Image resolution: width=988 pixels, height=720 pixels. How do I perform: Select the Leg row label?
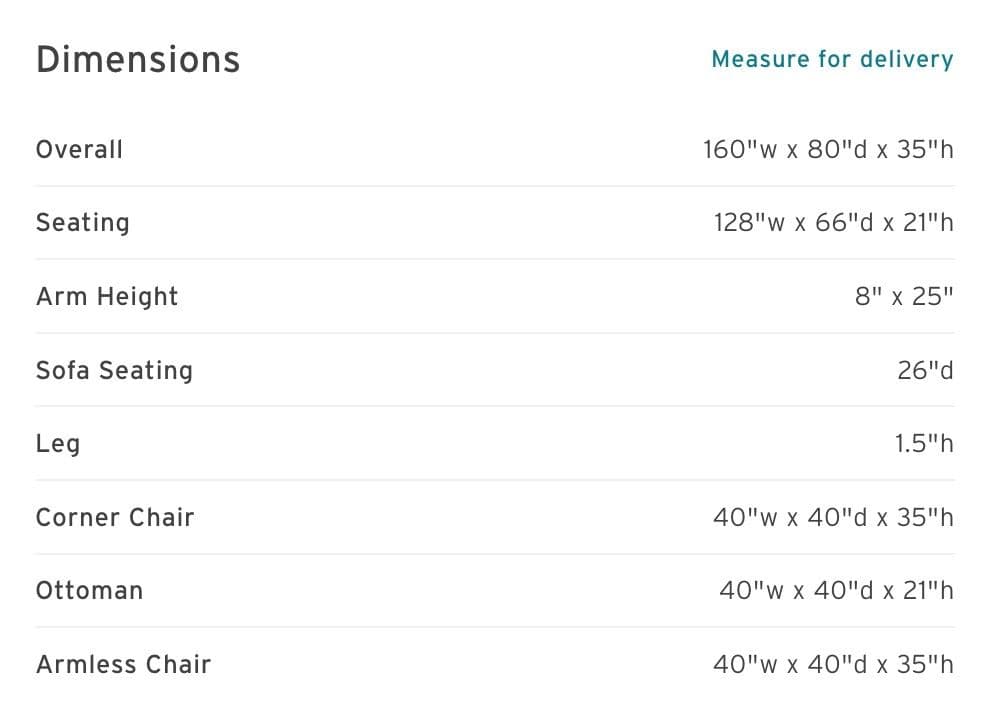(x=58, y=444)
